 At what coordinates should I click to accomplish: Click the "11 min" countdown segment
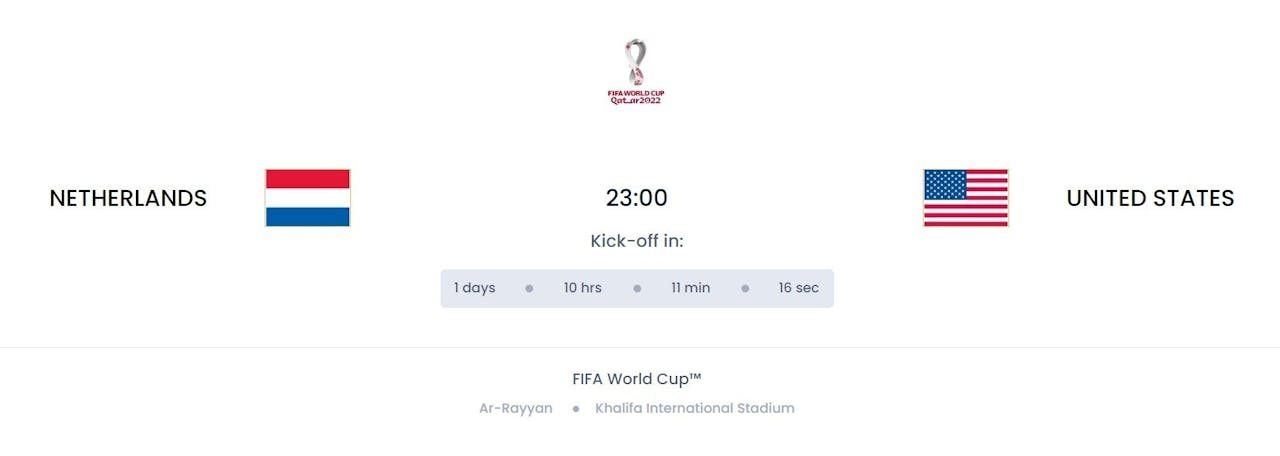coord(691,288)
